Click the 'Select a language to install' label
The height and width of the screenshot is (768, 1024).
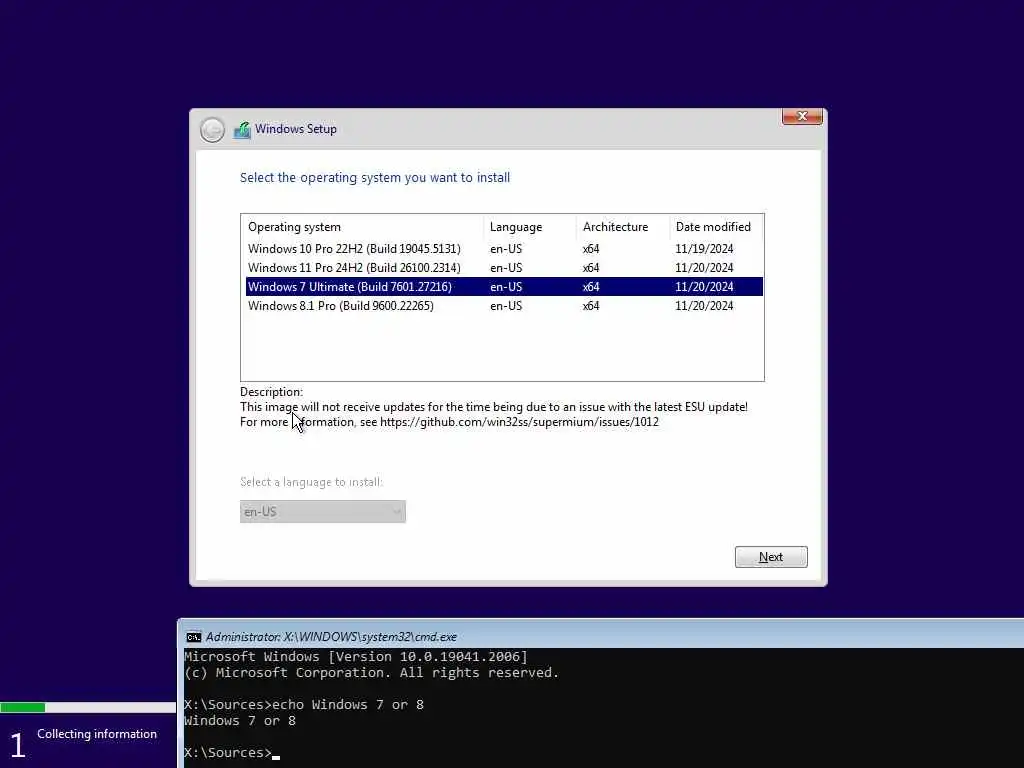(312, 482)
